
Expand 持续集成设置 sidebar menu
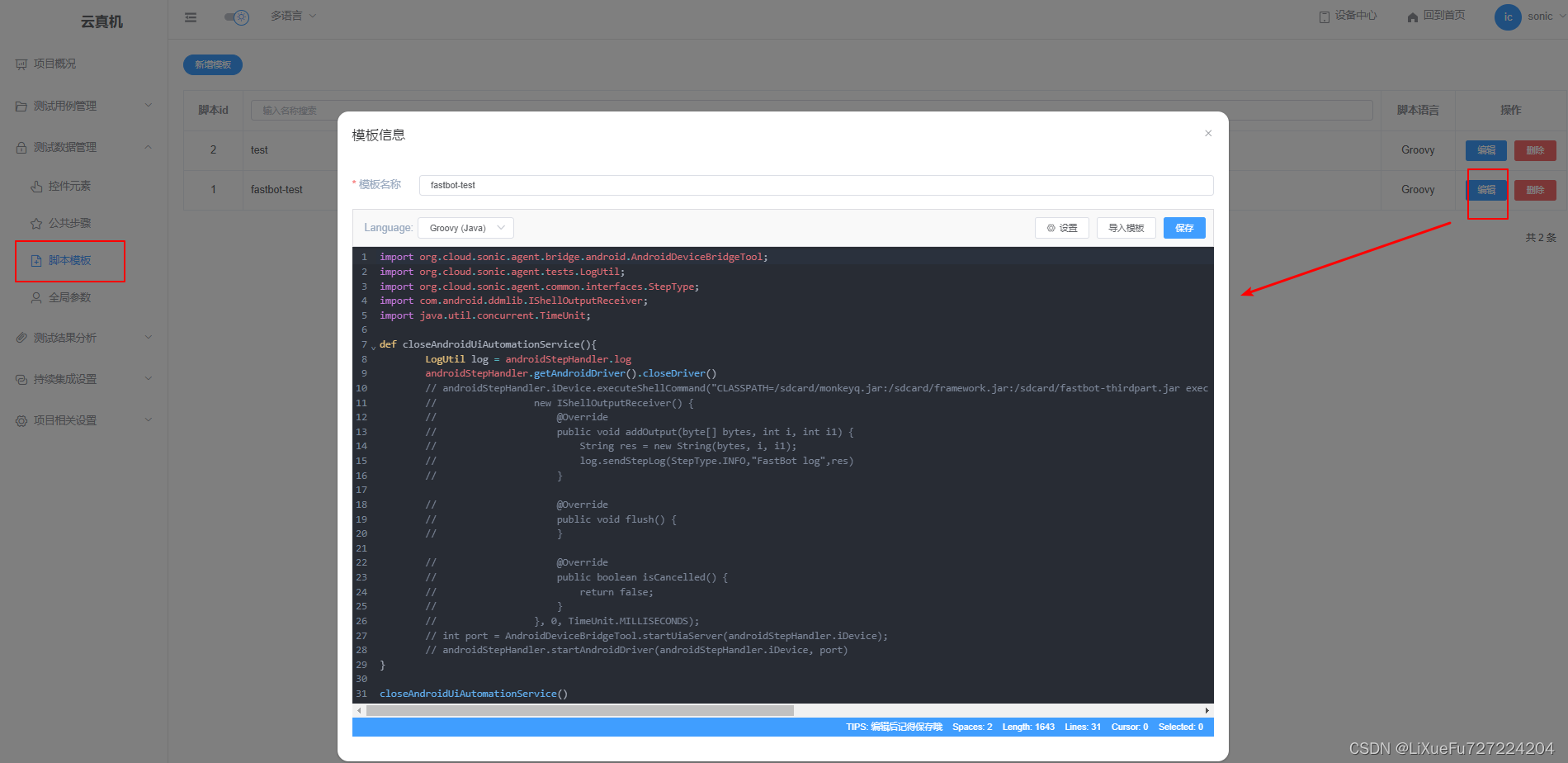pyautogui.click(x=84, y=379)
